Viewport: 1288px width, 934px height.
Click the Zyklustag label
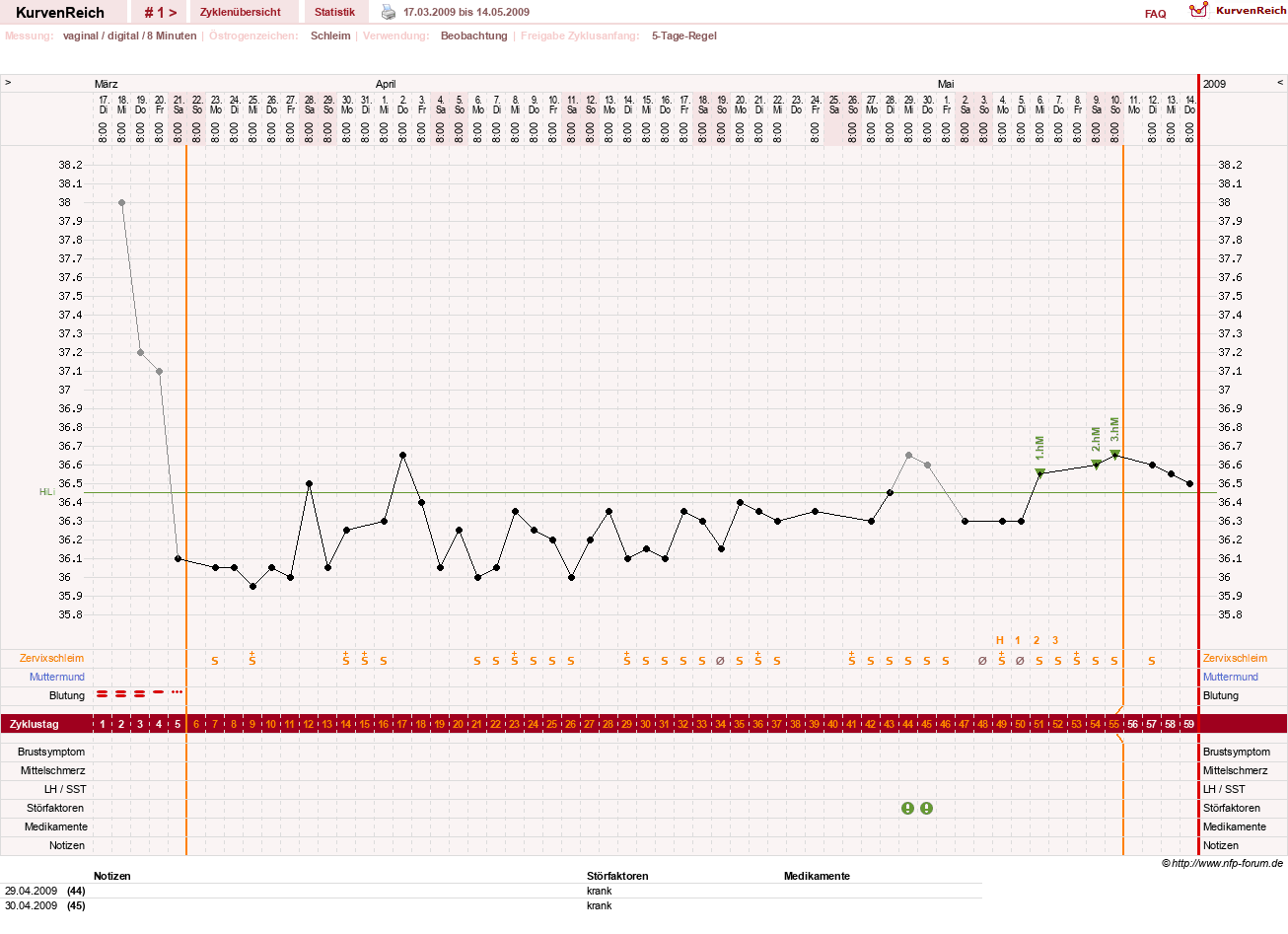(x=35, y=724)
